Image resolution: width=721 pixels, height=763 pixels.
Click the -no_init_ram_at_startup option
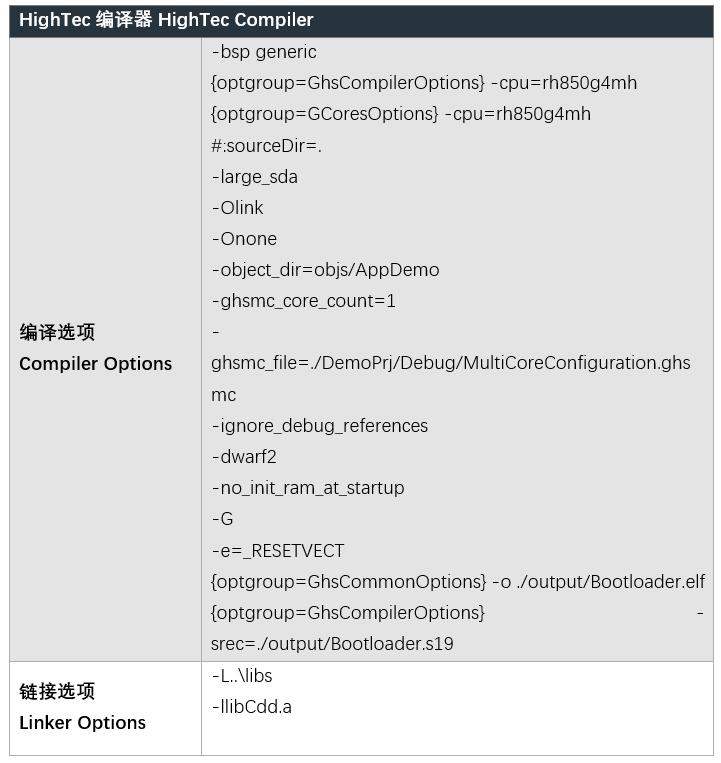click(x=308, y=489)
